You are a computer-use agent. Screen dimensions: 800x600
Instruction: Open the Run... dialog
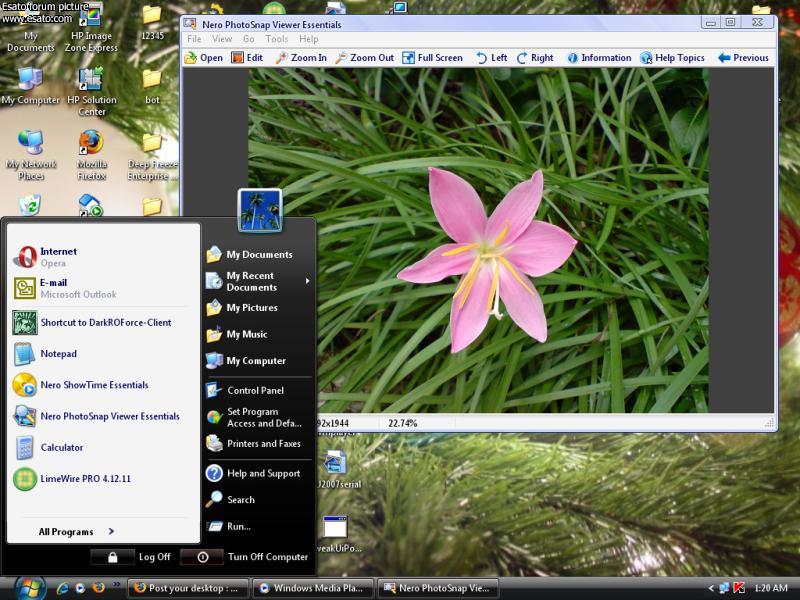[259, 526]
